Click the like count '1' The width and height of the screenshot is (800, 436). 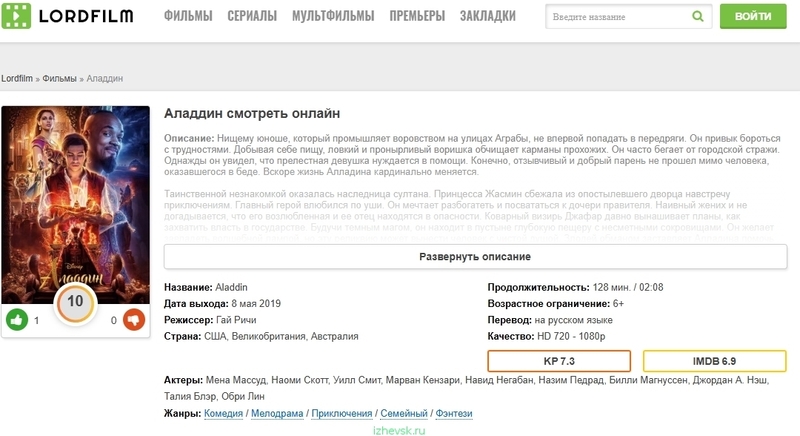coord(36,320)
